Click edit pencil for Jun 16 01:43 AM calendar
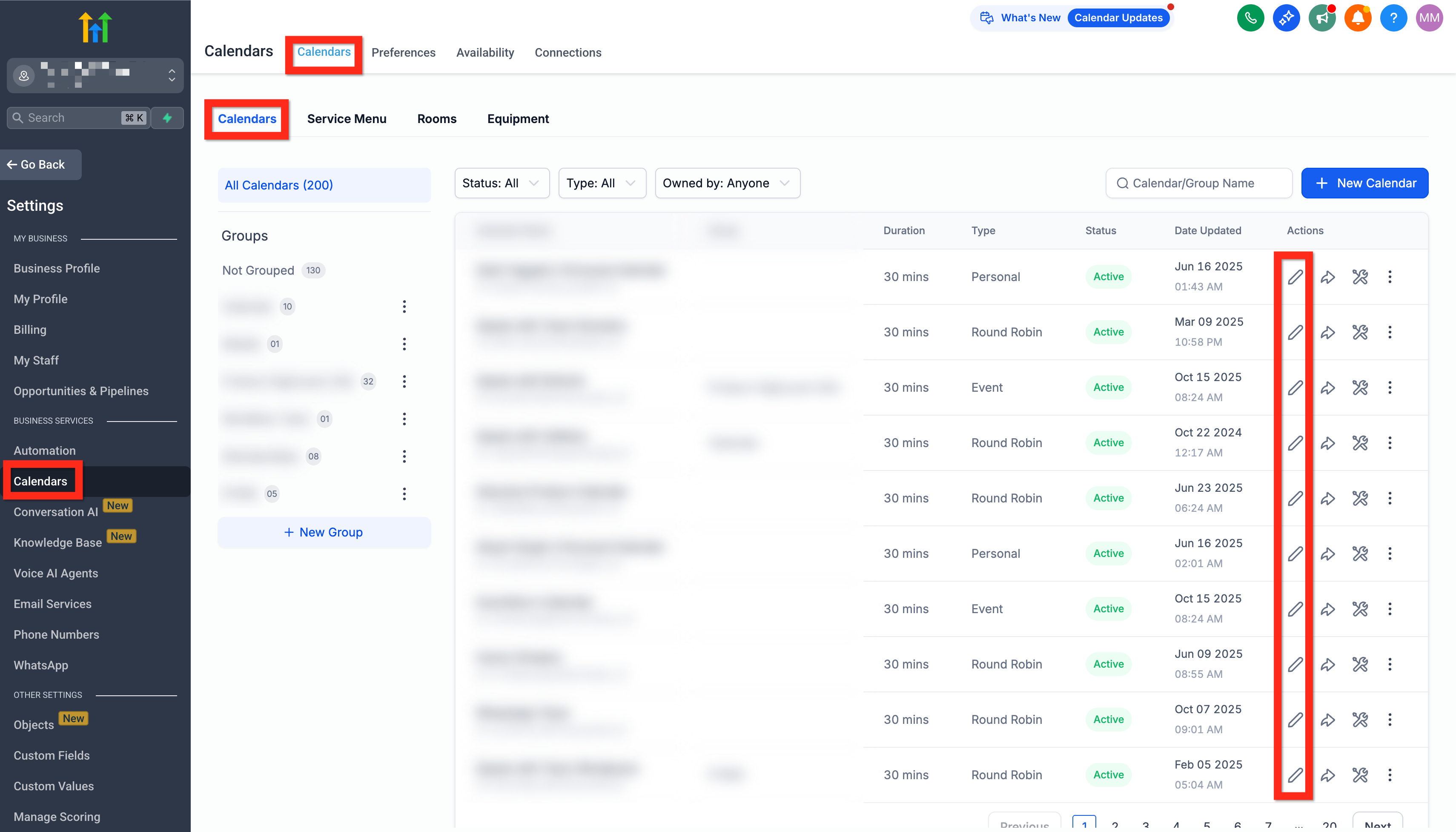The width and height of the screenshot is (1456, 832). (1295, 277)
